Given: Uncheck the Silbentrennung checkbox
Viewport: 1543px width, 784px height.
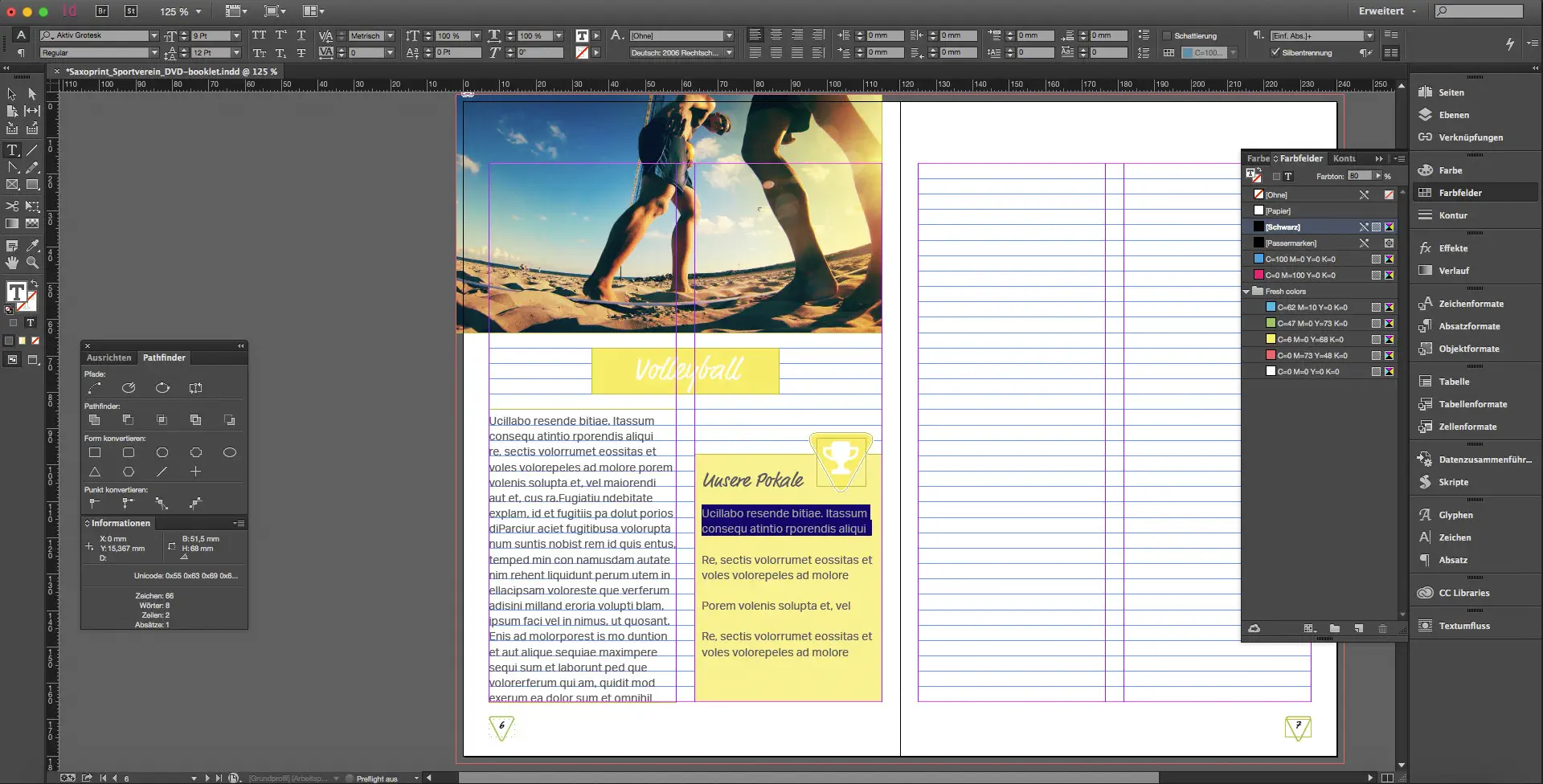Looking at the screenshot, I should pyautogui.click(x=1275, y=53).
